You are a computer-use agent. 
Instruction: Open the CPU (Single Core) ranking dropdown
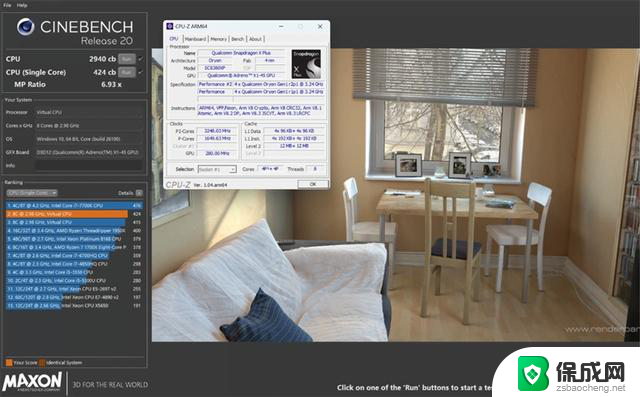click(31, 193)
